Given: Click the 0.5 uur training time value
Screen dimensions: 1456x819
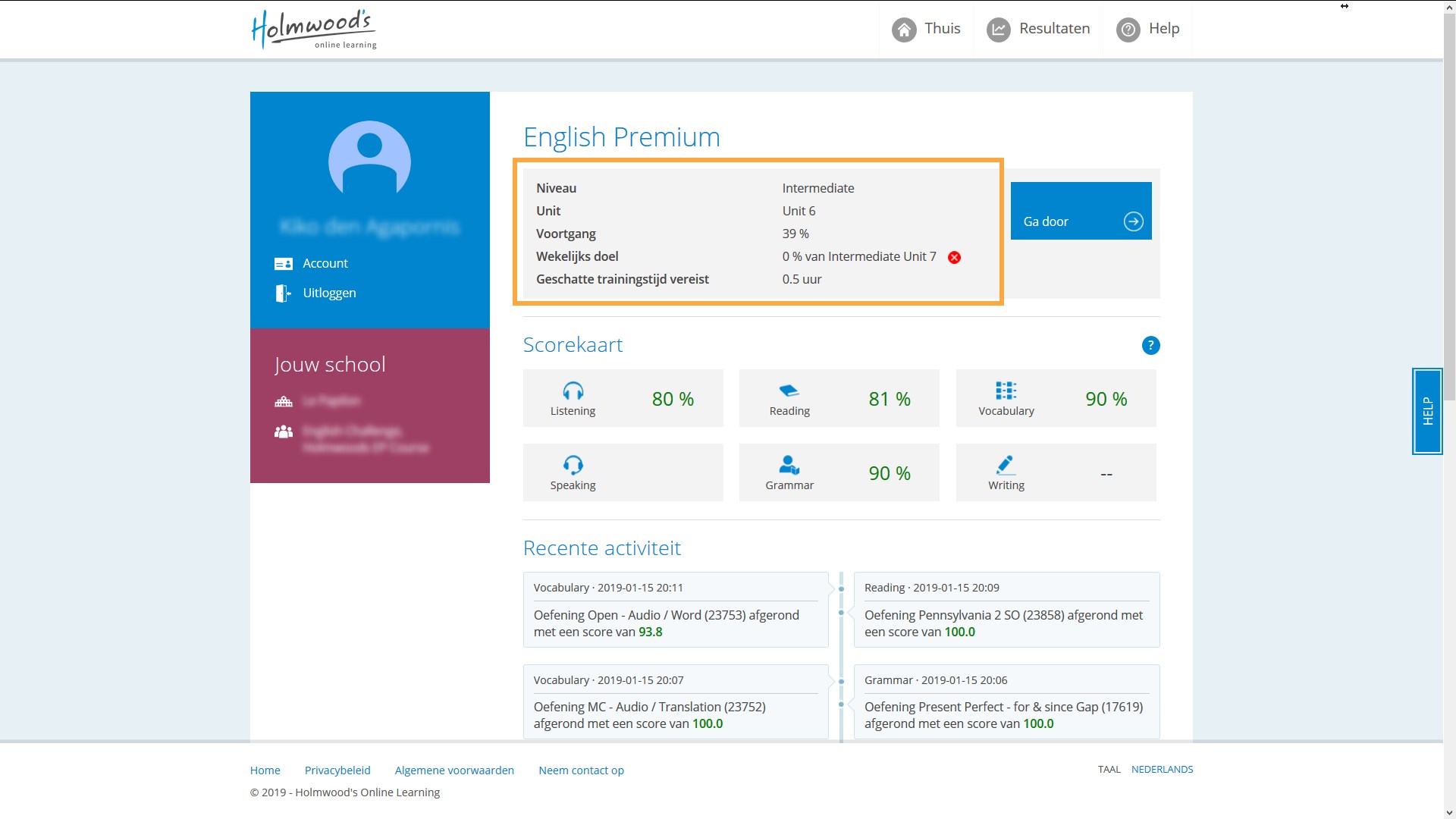Looking at the screenshot, I should tap(802, 279).
